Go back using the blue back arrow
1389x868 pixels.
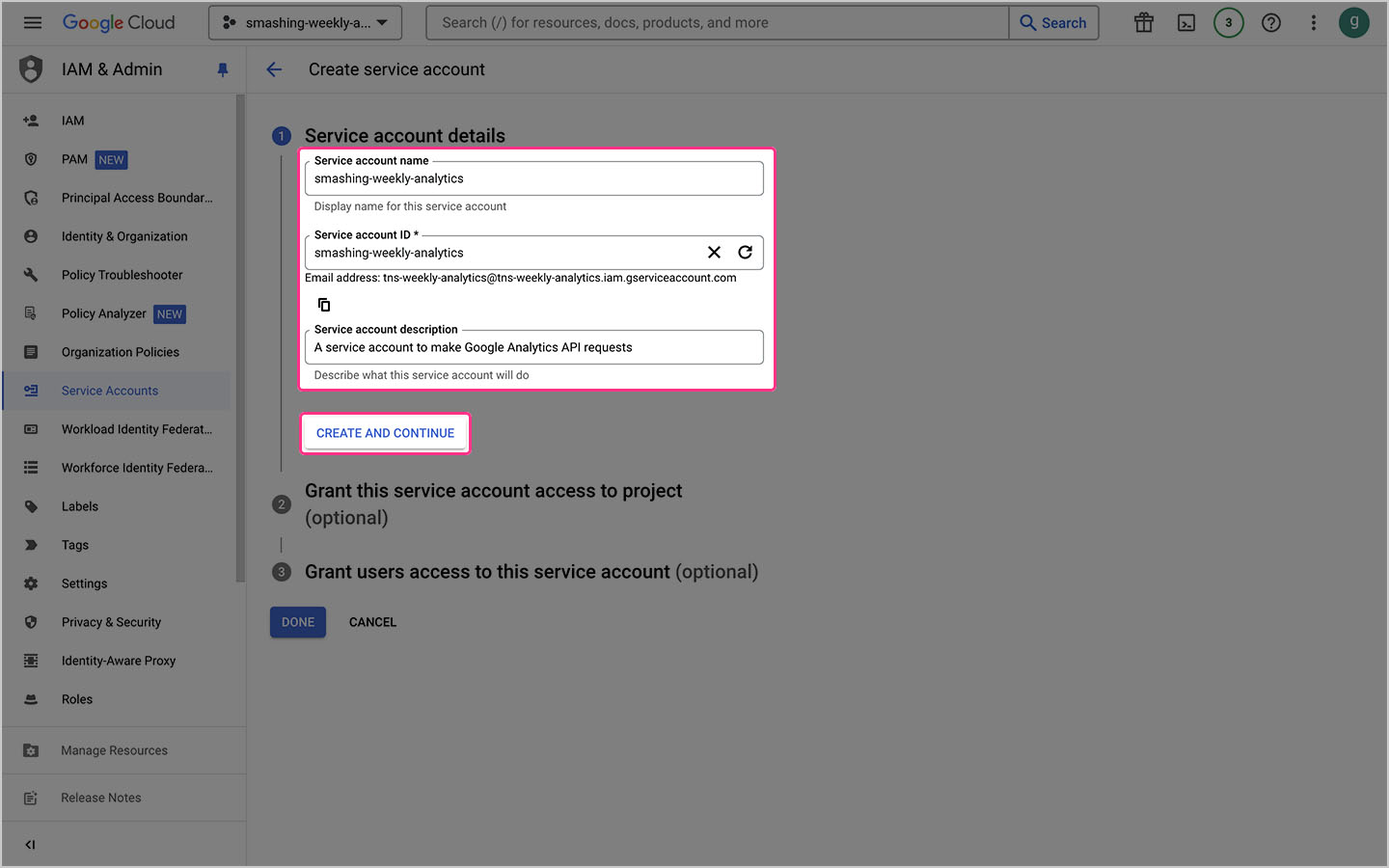[274, 69]
